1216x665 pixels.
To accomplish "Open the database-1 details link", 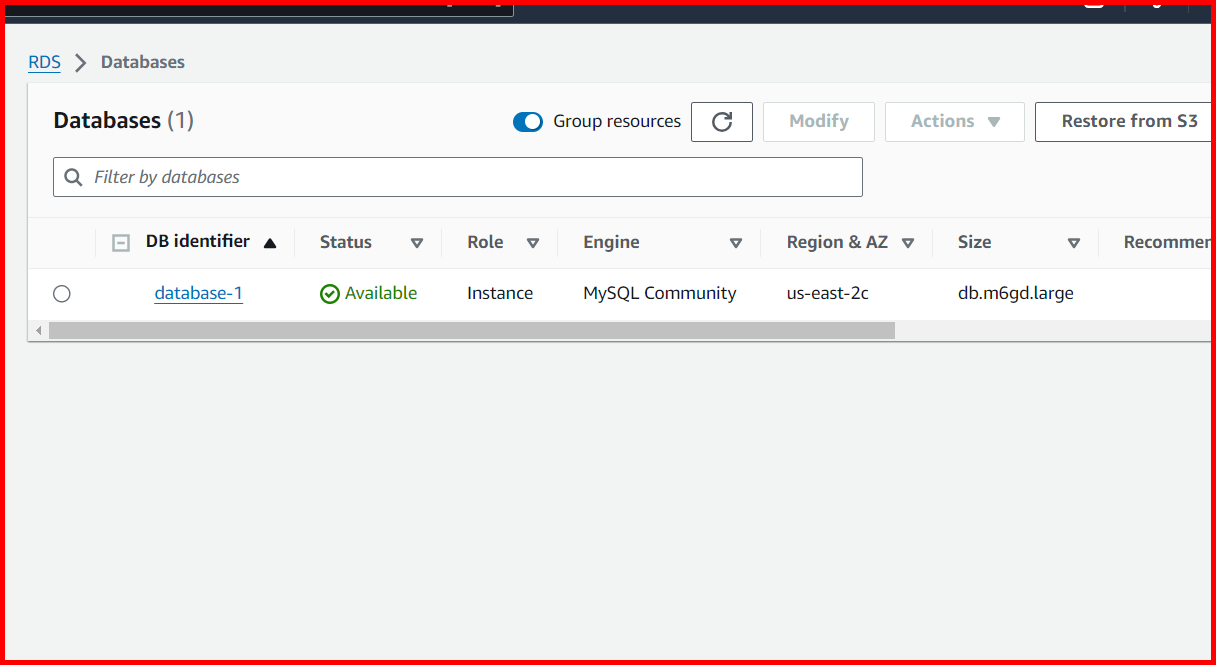I will pos(198,293).
